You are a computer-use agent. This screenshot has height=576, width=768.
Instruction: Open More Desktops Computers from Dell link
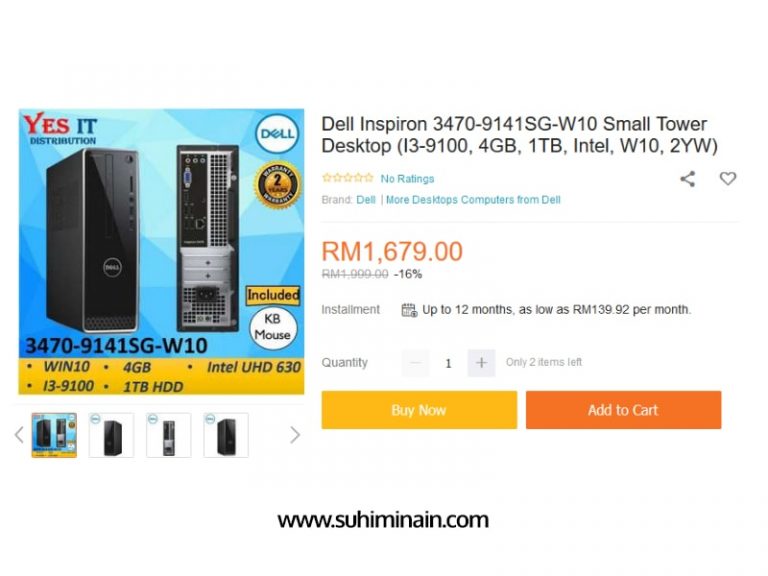tap(473, 200)
